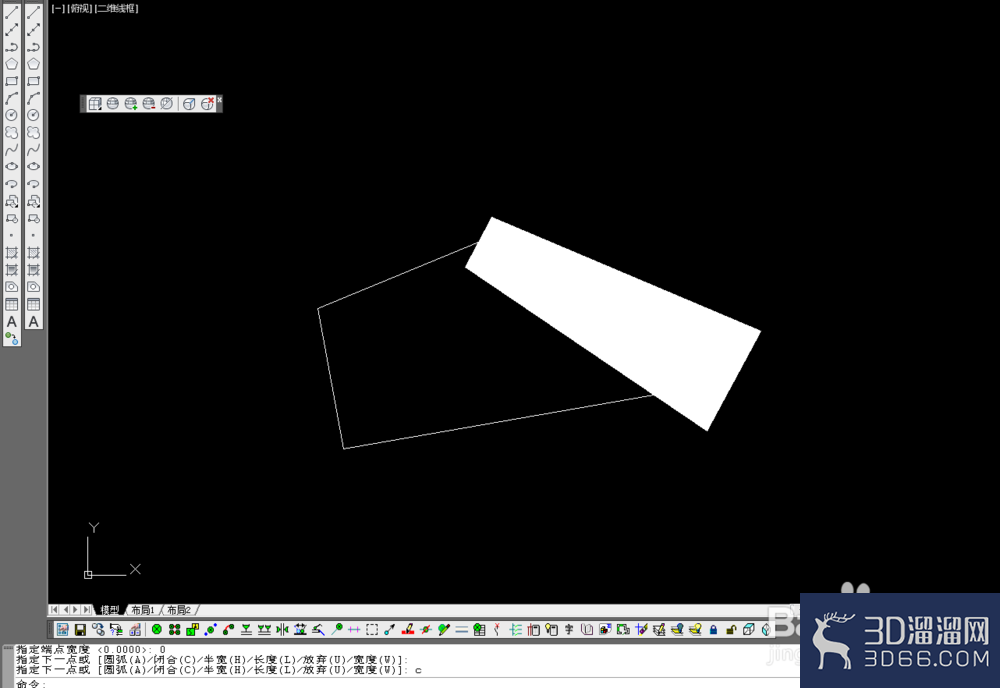
Task: Go to next layout tab arrow
Action: (75, 610)
